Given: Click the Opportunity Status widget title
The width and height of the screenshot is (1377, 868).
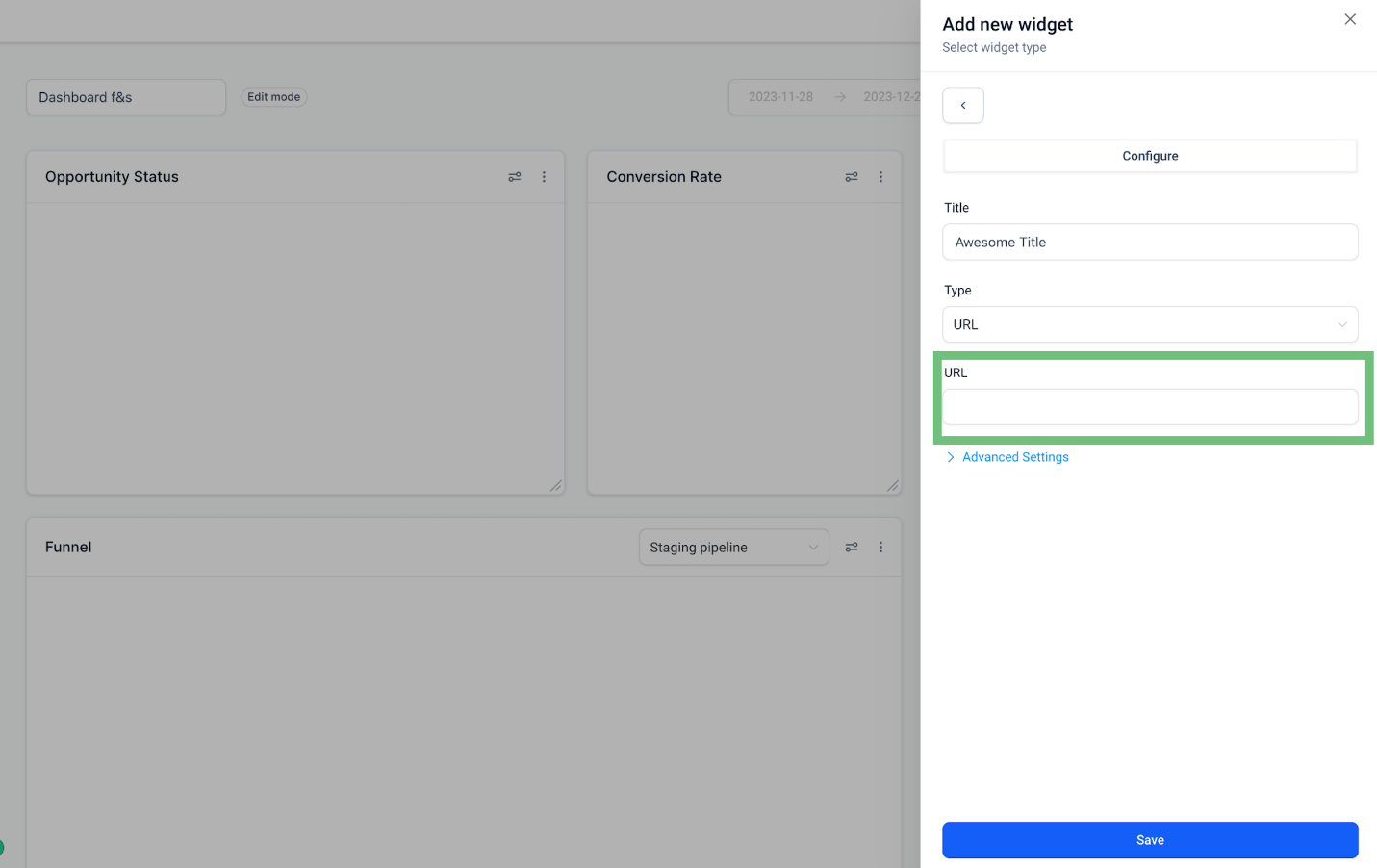Looking at the screenshot, I should pyautogui.click(x=112, y=177).
